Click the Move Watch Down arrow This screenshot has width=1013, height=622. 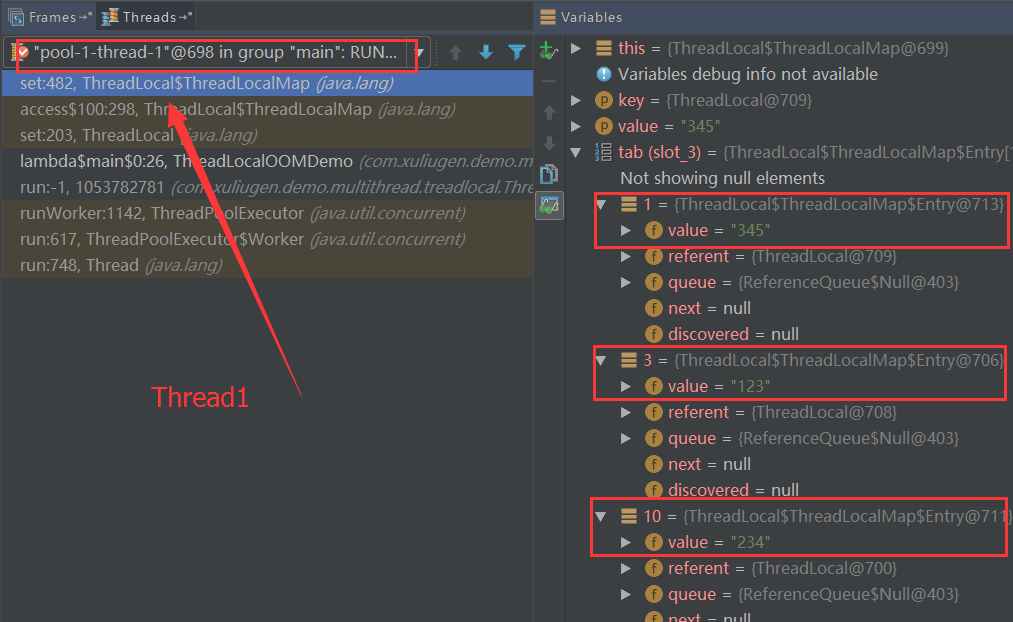[548, 142]
